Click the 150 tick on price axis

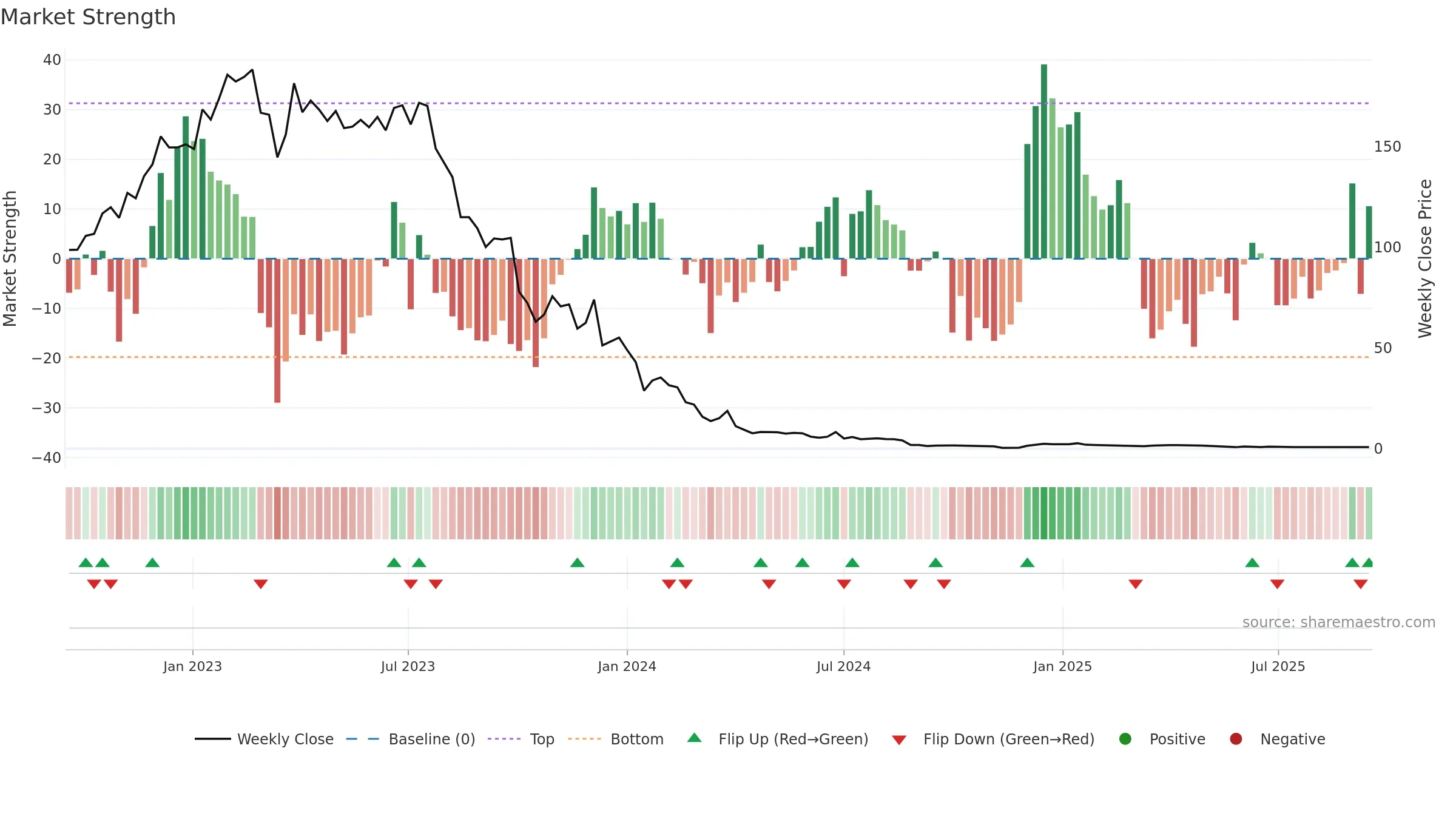[x=1387, y=147]
